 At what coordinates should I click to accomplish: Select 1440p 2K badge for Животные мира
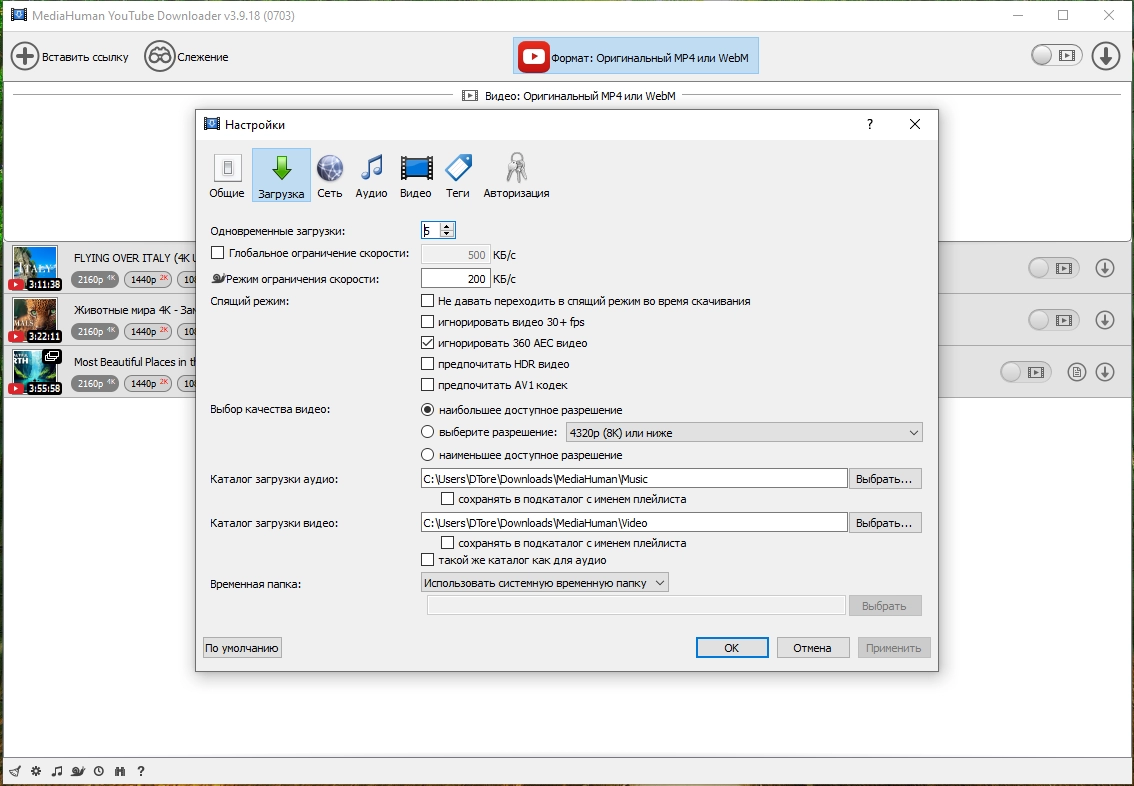148,331
